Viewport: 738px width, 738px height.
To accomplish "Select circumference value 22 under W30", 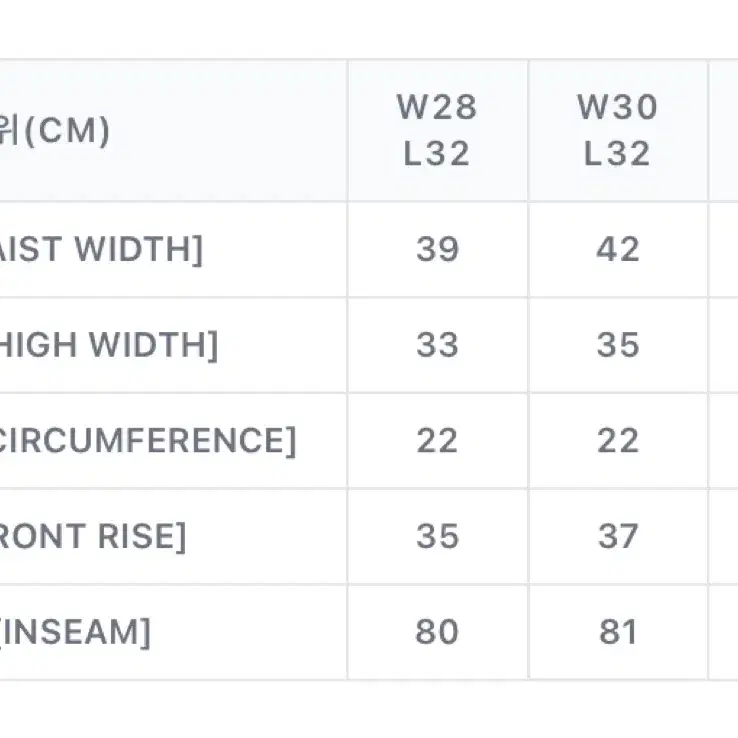I will 618,441.
